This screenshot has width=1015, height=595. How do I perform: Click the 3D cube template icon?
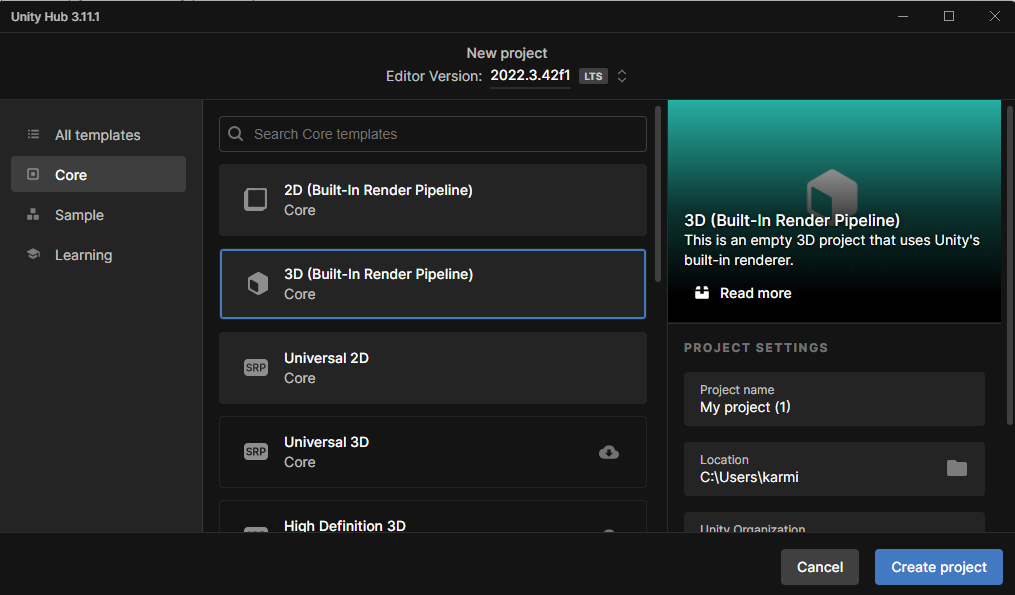click(257, 284)
